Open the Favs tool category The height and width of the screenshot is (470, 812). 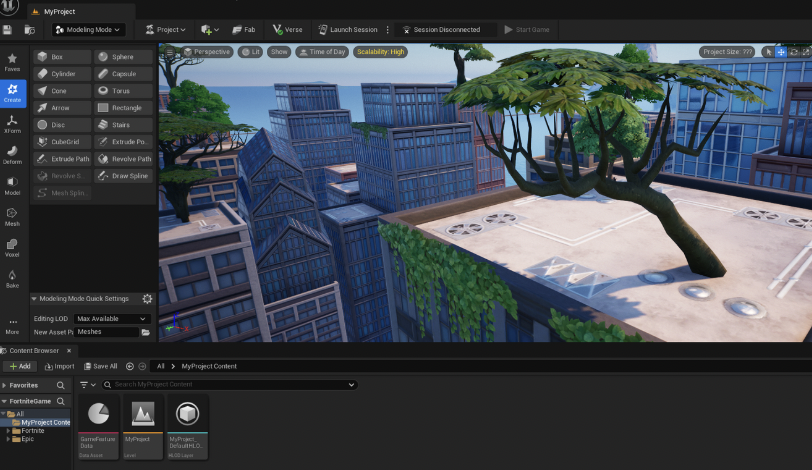pyautogui.click(x=12, y=63)
